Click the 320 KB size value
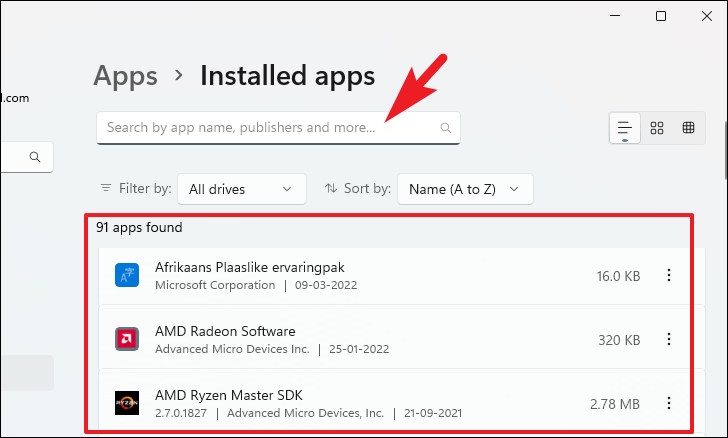728x438 pixels. 619,340
